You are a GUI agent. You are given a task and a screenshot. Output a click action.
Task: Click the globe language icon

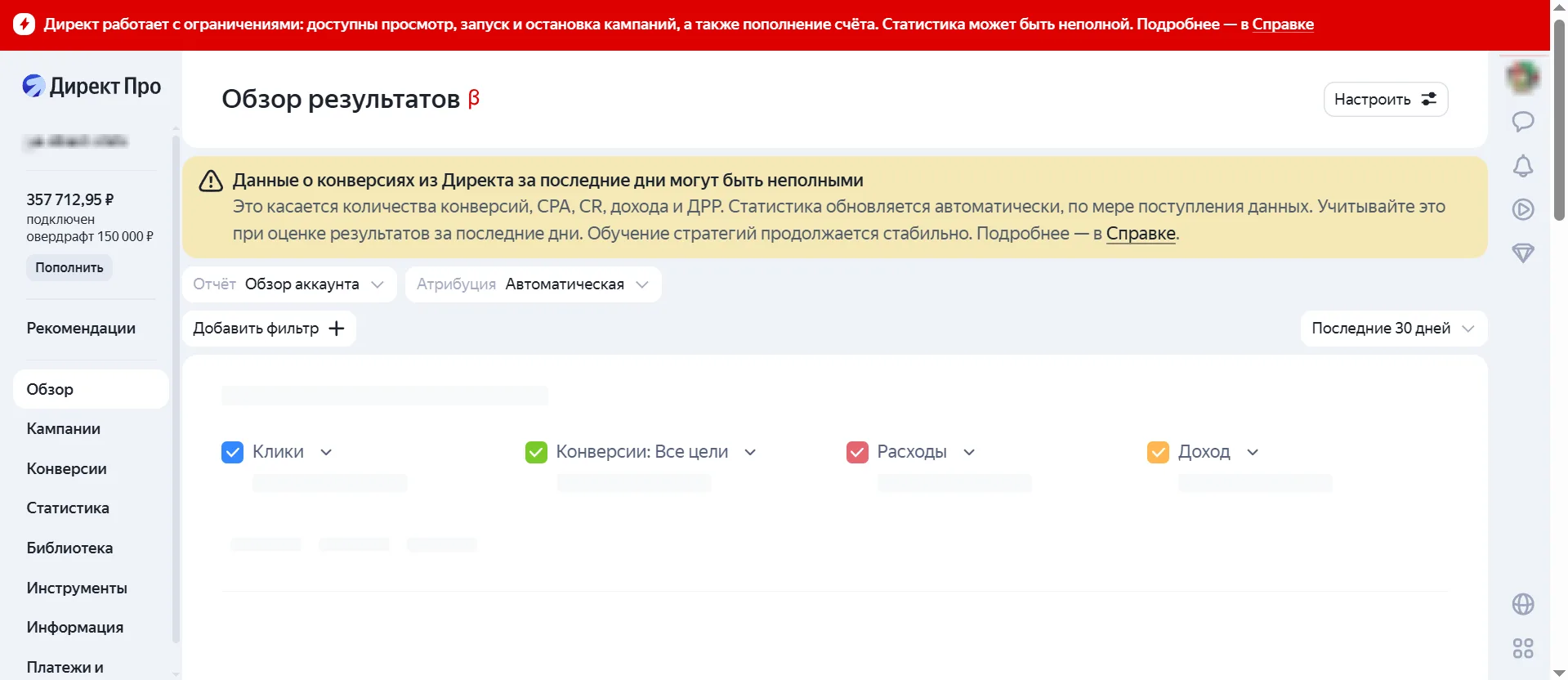pyautogui.click(x=1523, y=604)
